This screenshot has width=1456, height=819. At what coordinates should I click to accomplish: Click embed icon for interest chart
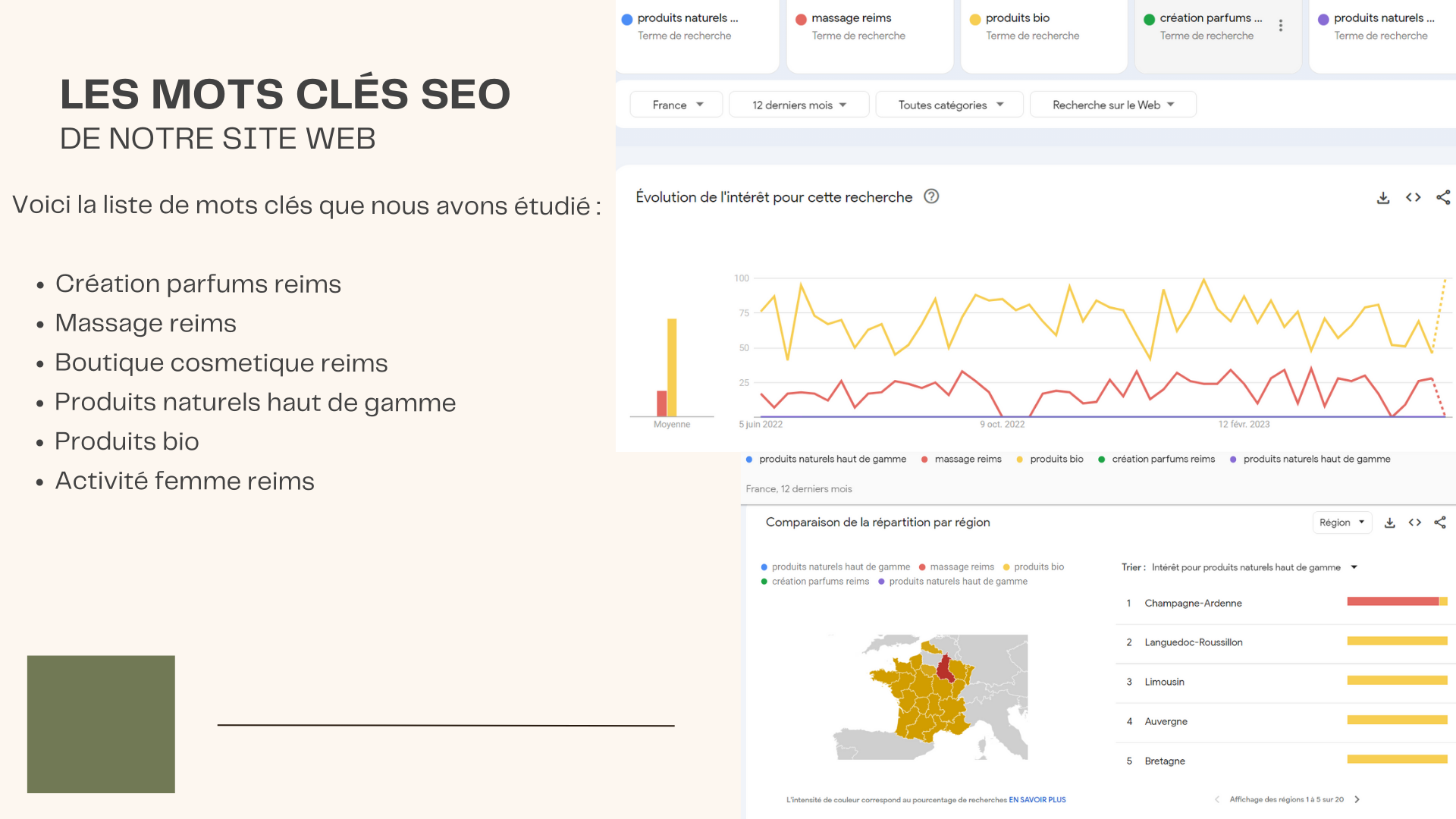click(x=1413, y=198)
